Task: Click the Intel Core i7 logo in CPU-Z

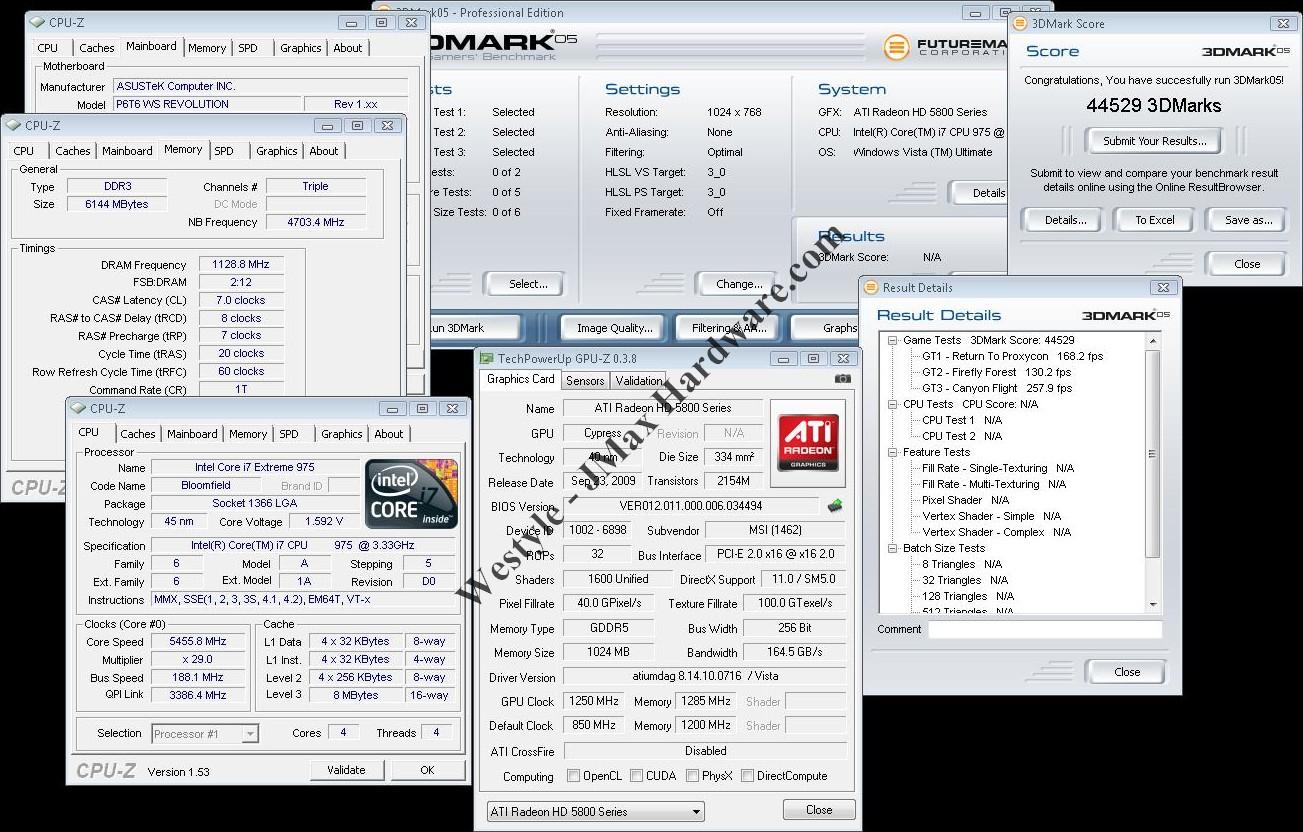Action: pyautogui.click(x=412, y=494)
